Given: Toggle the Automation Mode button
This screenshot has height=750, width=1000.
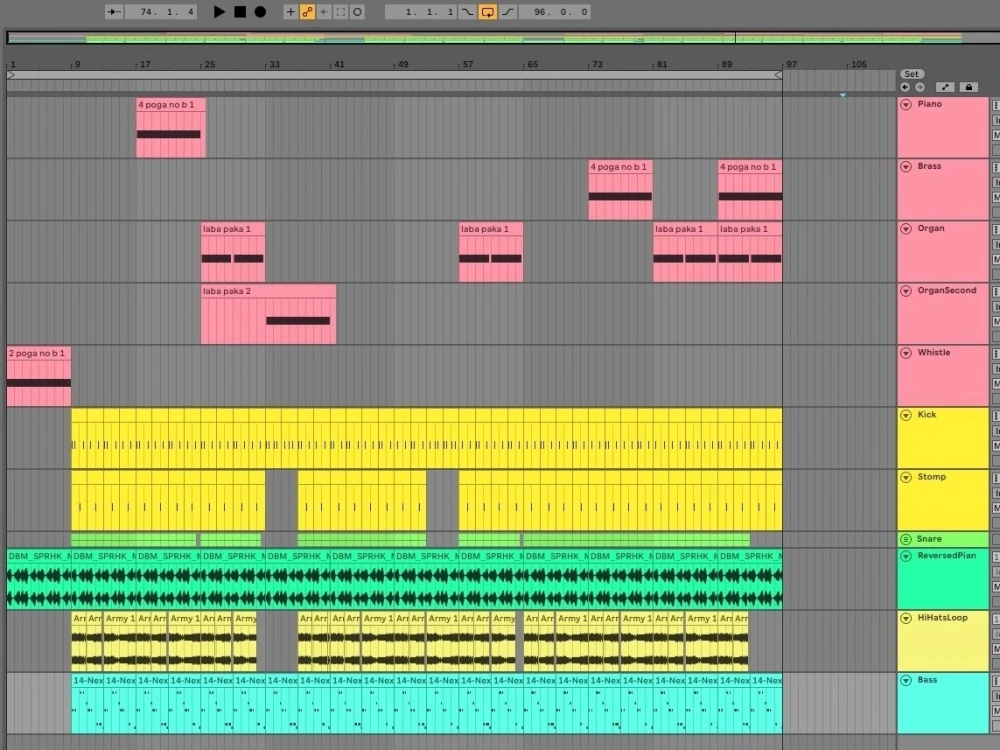Looking at the screenshot, I should coord(945,87).
